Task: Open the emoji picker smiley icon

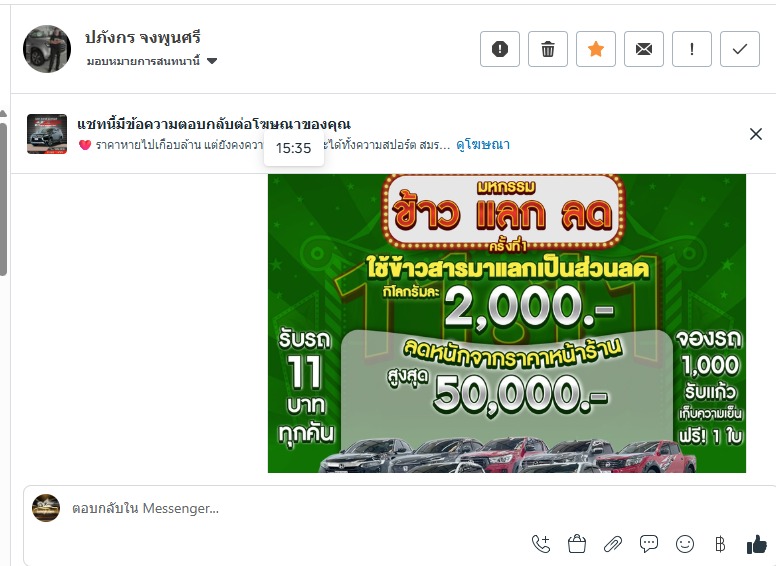Action: click(x=685, y=544)
